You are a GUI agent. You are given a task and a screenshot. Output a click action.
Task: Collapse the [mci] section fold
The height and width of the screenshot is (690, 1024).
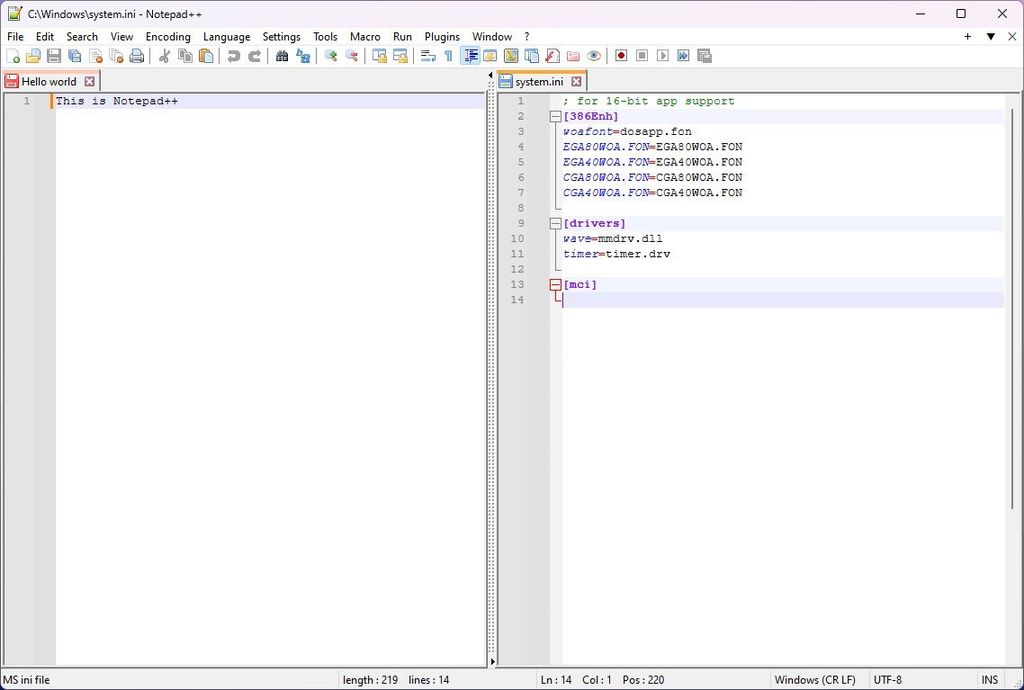(x=556, y=284)
